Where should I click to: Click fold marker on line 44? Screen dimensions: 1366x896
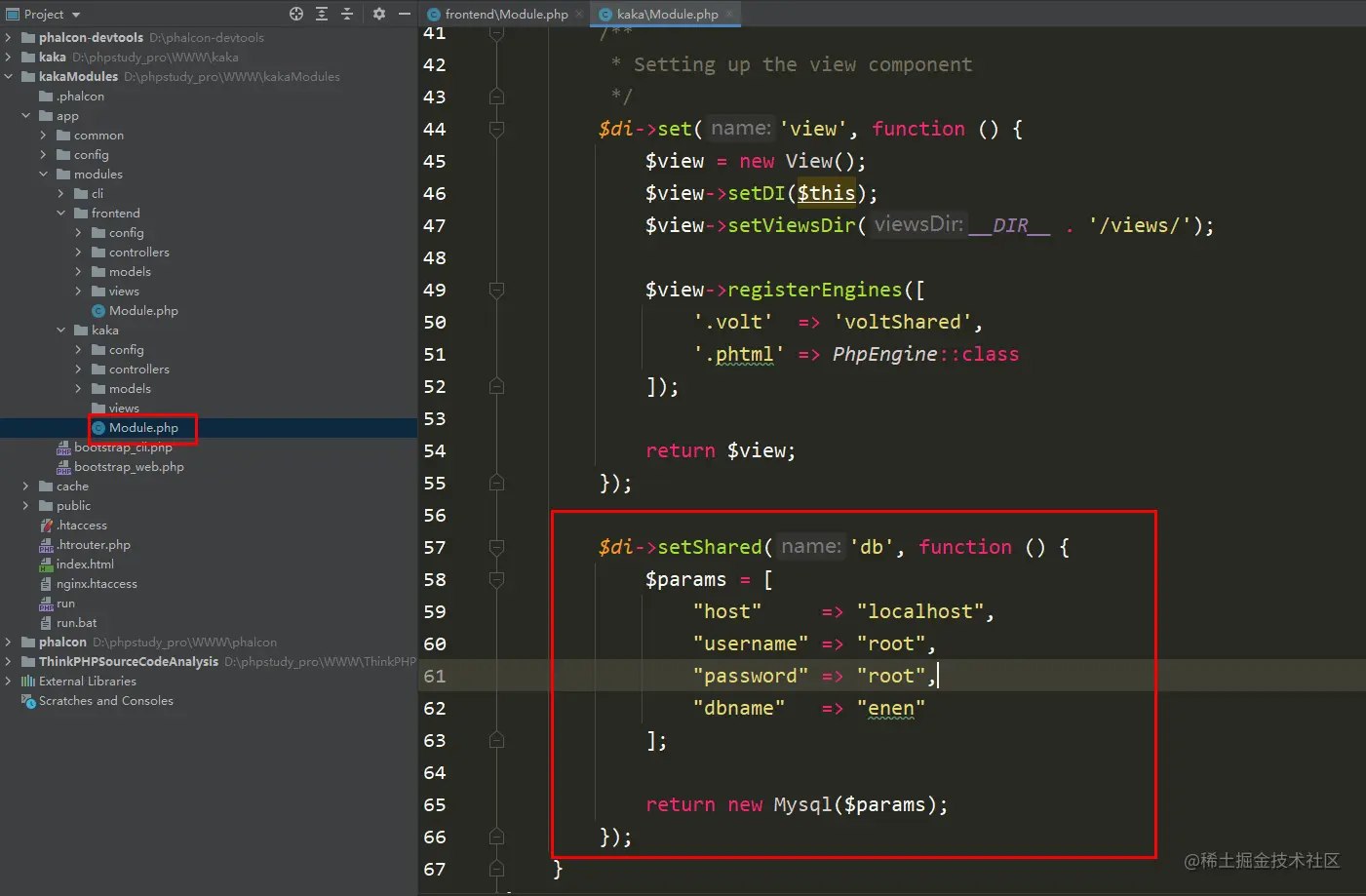click(496, 129)
